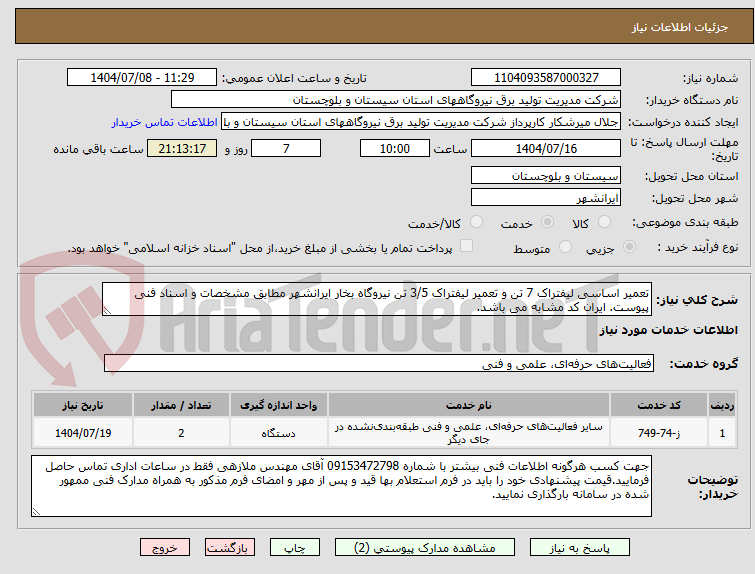Click the استان محل تحویل field
Viewport: 755px width, 574px height.
[x=546, y=176]
